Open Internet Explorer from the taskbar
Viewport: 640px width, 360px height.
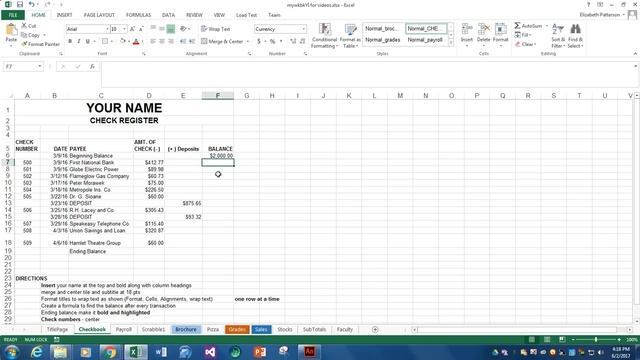37,352
